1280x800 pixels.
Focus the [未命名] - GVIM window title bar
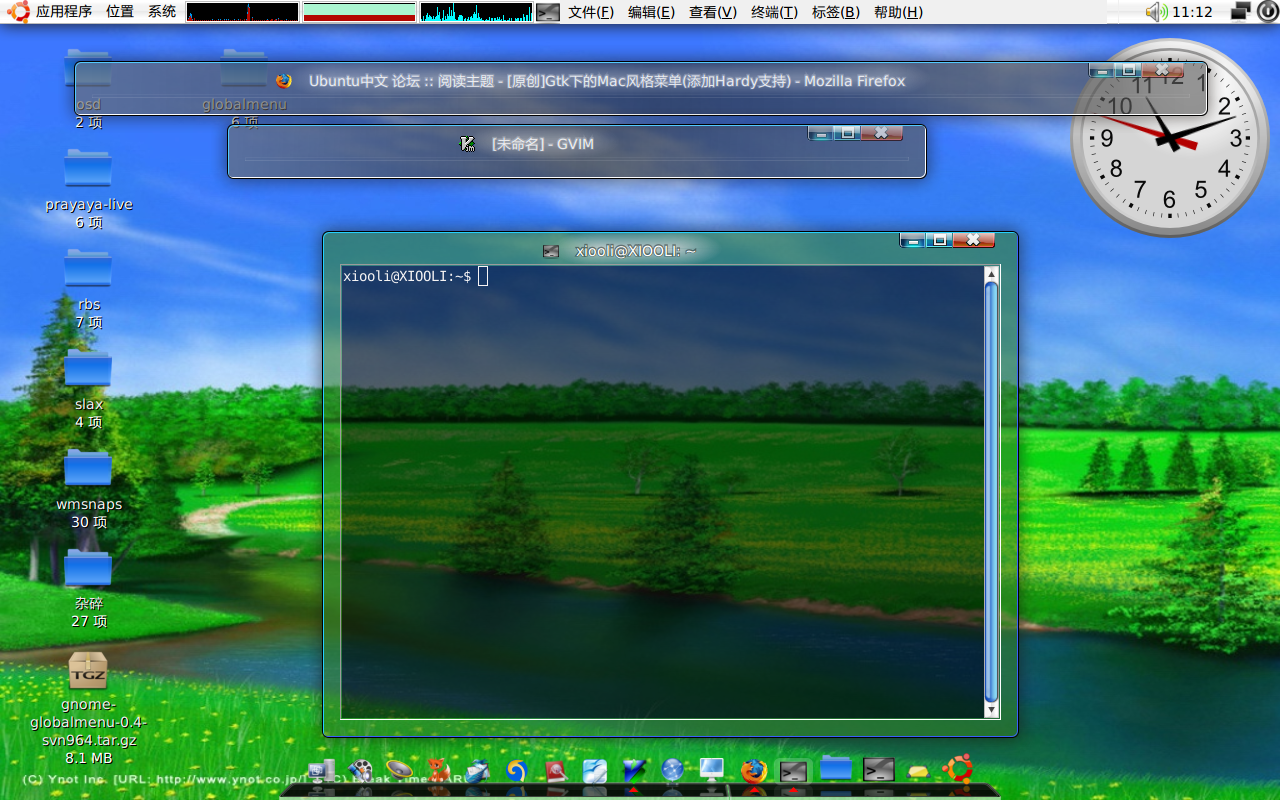point(542,144)
